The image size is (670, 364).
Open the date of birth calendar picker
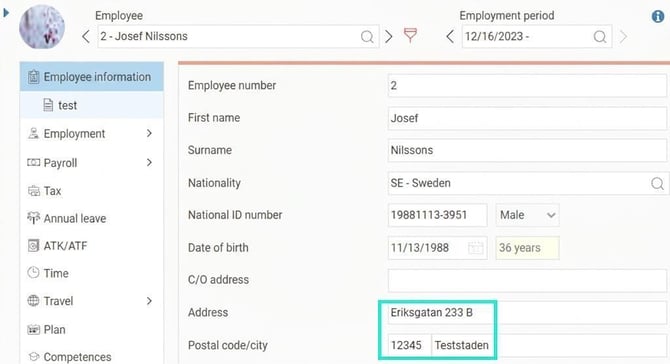(476, 248)
